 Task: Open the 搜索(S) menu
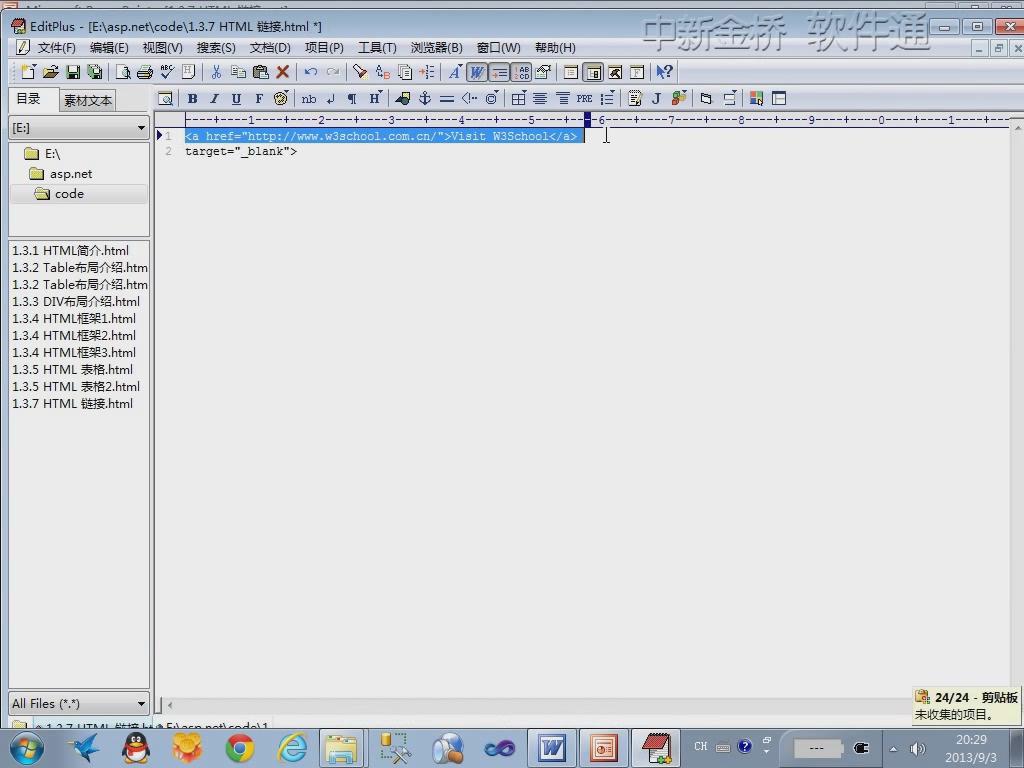[216, 48]
